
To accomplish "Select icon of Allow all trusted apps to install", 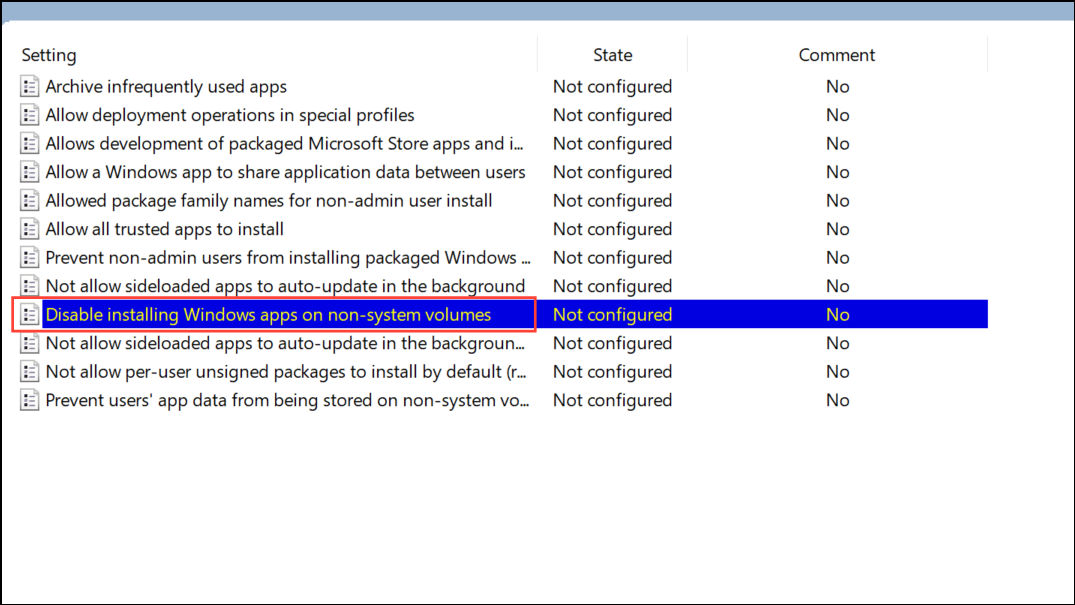I will coord(29,229).
